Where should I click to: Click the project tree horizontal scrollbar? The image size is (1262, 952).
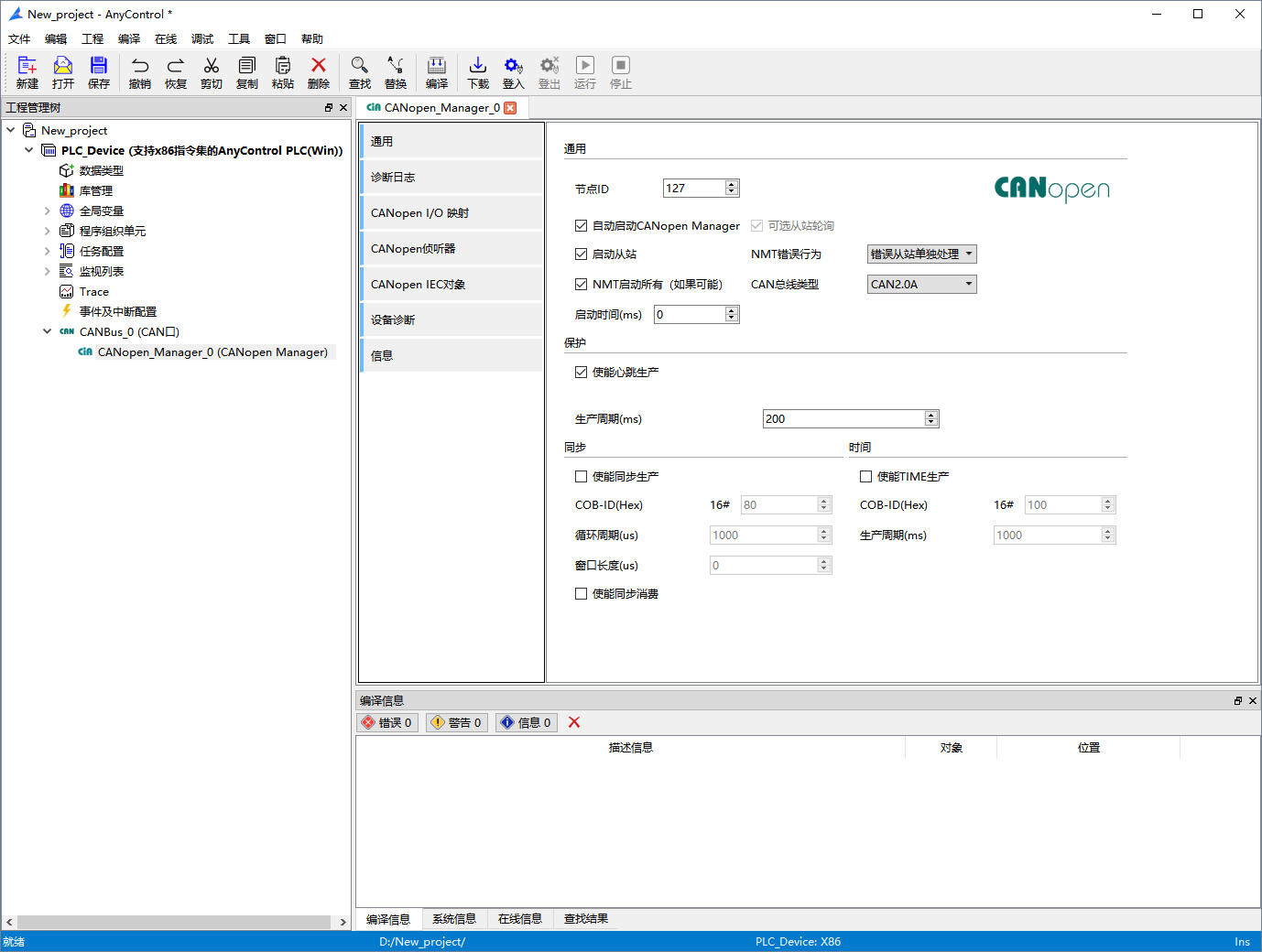174,922
